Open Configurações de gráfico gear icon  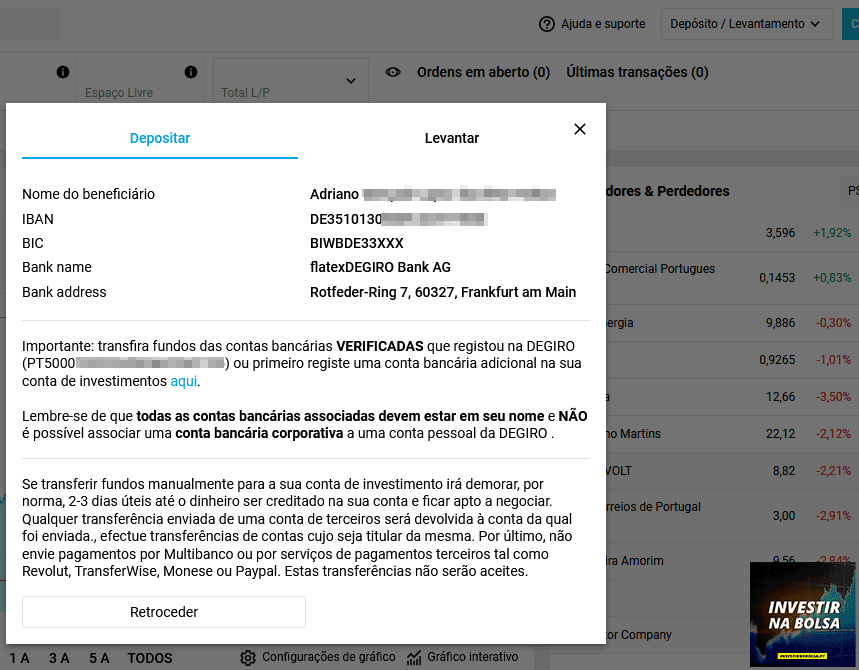pos(248,657)
